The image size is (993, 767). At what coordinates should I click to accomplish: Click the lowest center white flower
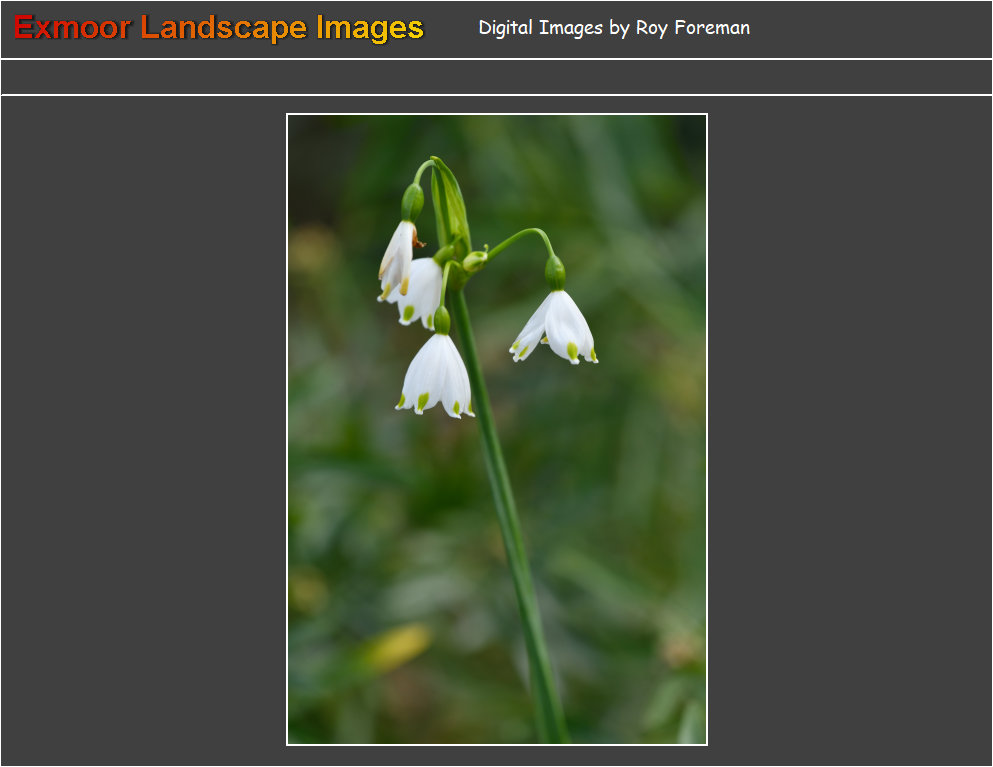pos(436,377)
